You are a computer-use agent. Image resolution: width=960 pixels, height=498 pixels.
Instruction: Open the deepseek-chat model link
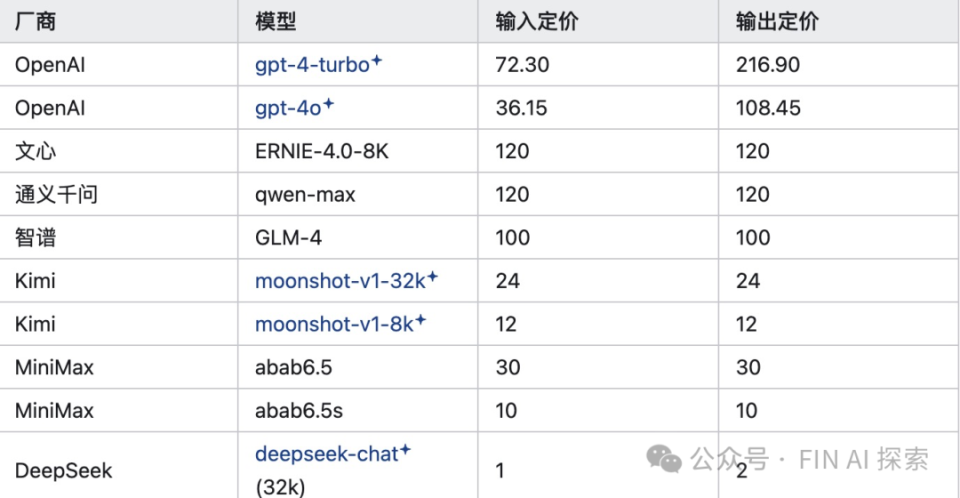coord(326,455)
